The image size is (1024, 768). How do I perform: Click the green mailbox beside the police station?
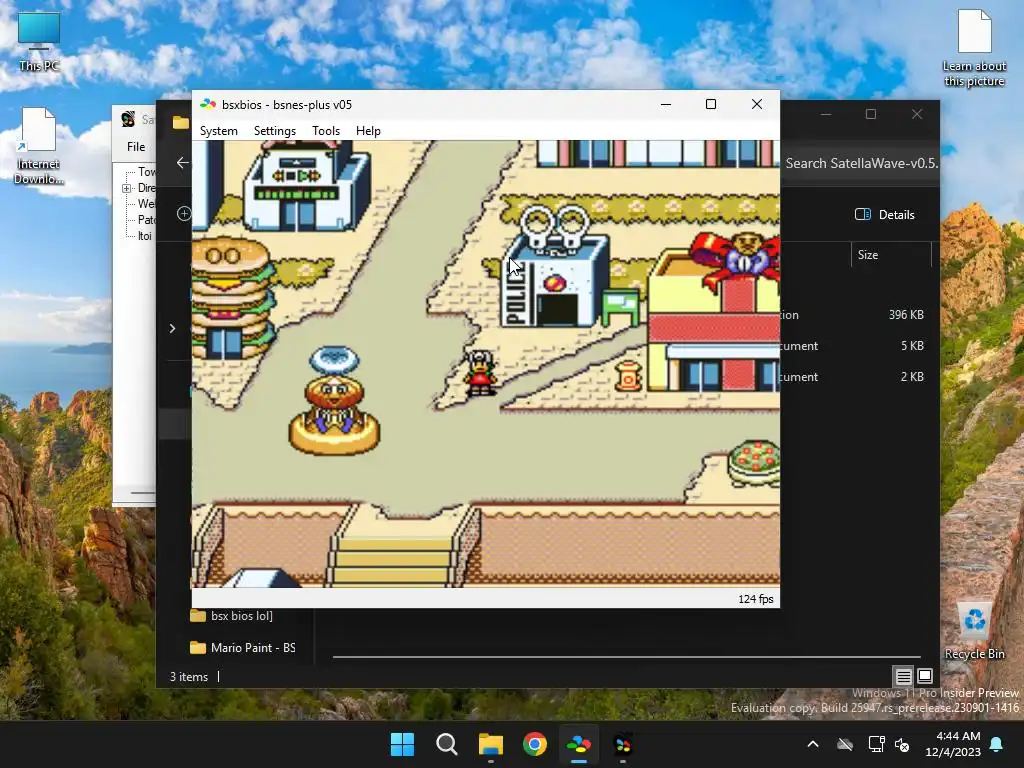coord(620,306)
